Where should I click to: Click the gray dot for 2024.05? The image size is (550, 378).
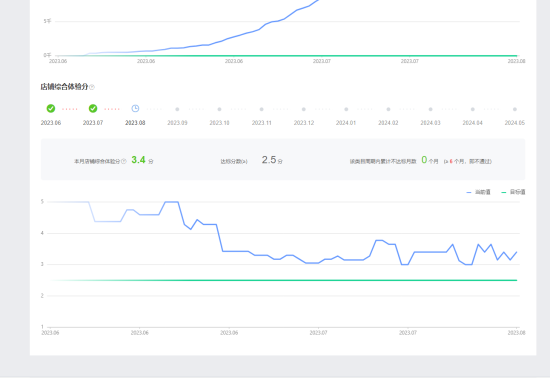click(x=515, y=109)
